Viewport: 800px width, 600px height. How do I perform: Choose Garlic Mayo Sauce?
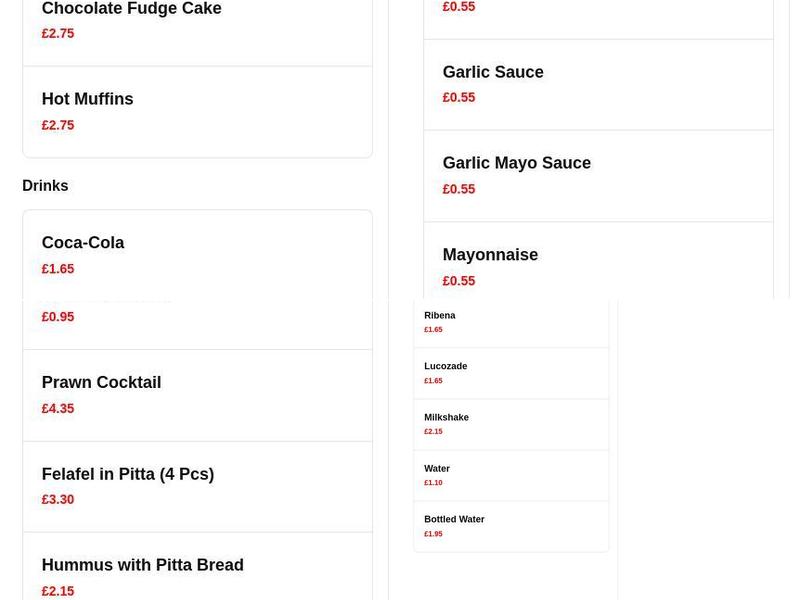click(516, 162)
